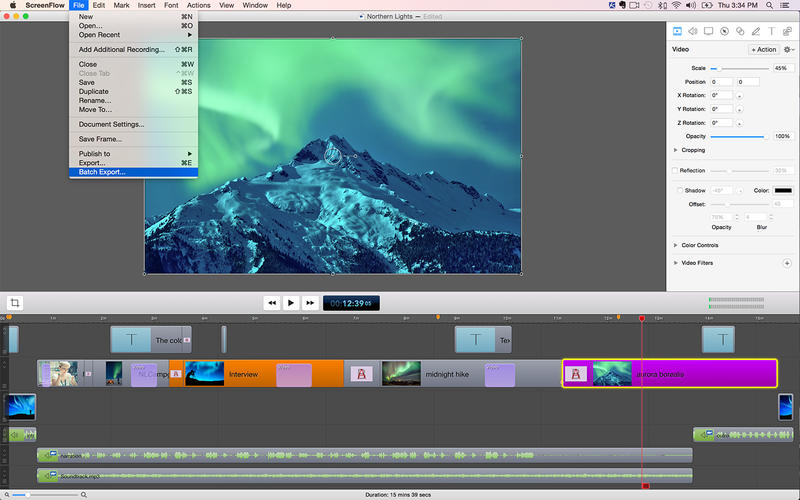Open the Actions menu in menu bar

tap(198, 6)
